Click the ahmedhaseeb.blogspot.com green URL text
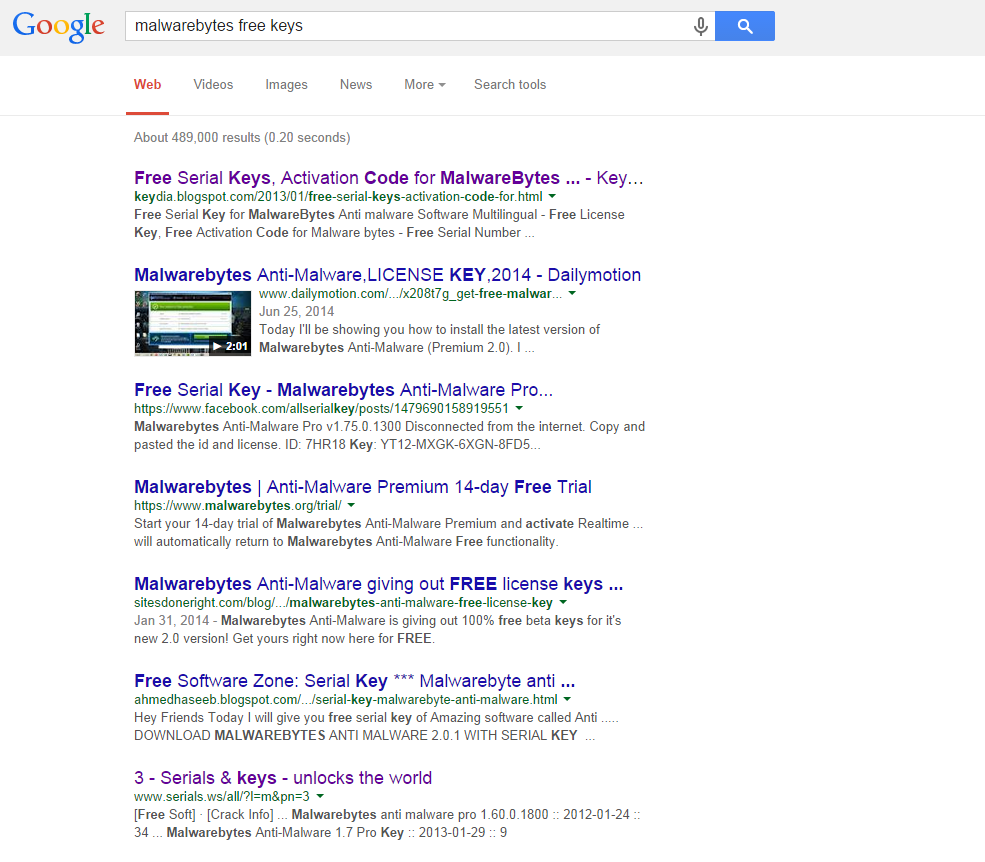 tap(346, 700)
